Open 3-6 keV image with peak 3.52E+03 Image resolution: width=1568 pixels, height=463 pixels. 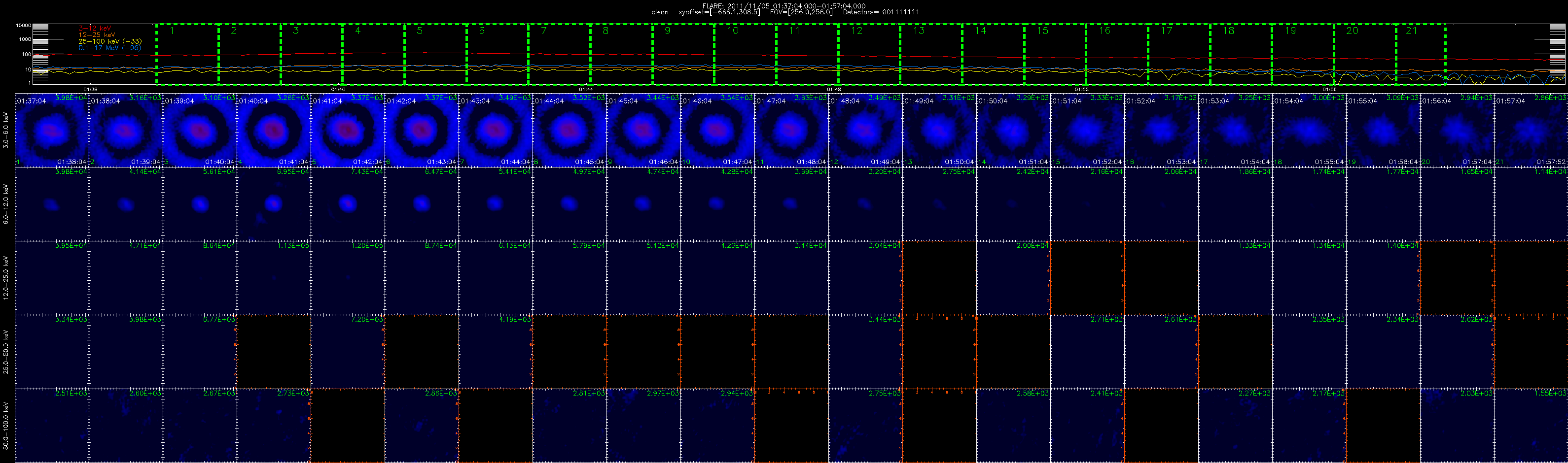tap(569, 130)
